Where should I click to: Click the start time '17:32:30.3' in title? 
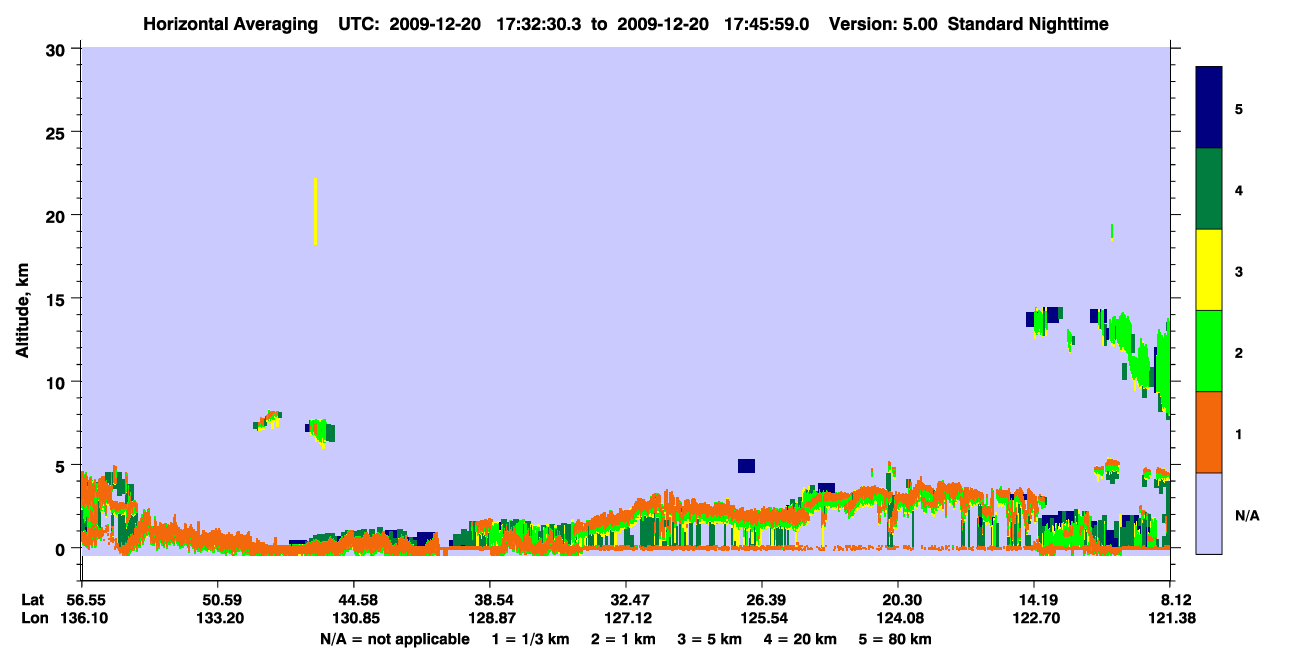tap(538, 23)
